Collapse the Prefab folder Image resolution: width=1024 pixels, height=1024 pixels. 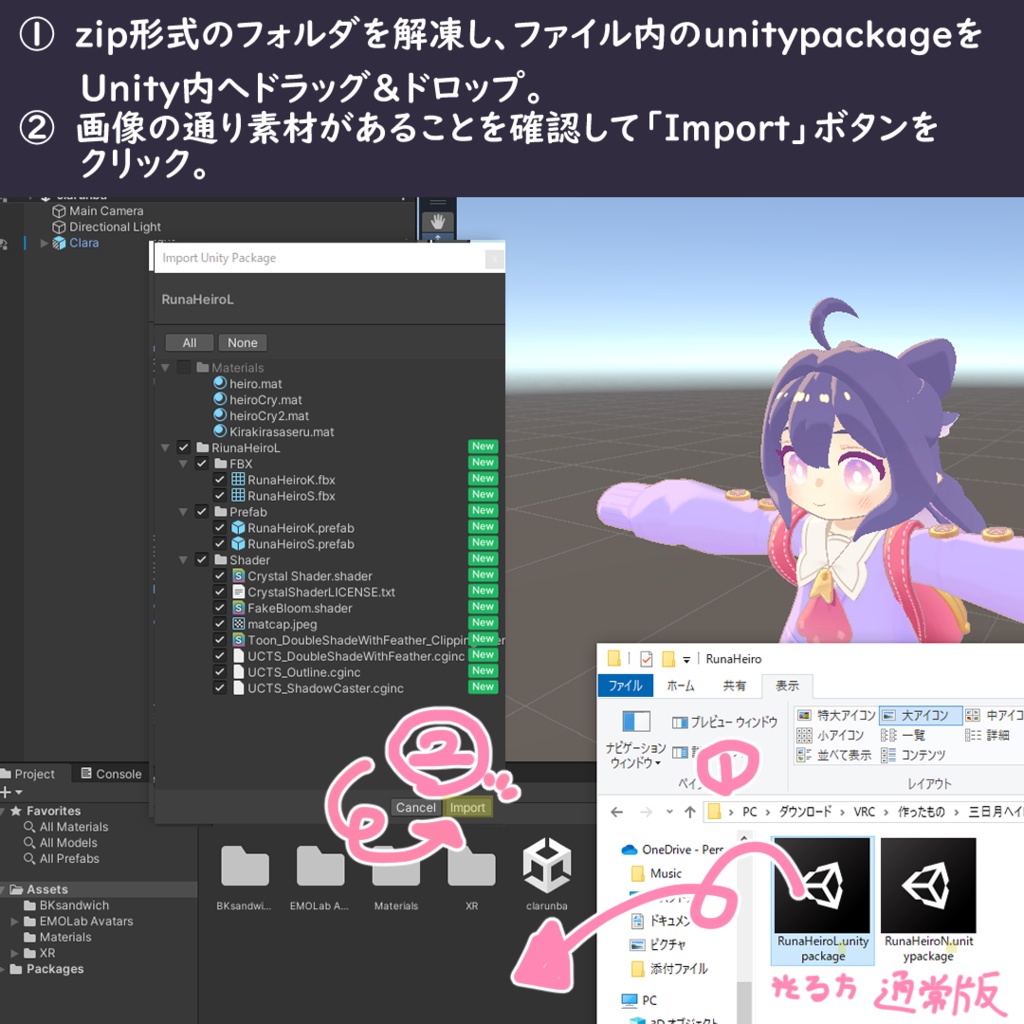pyautogui.click(x=184, y=512)
